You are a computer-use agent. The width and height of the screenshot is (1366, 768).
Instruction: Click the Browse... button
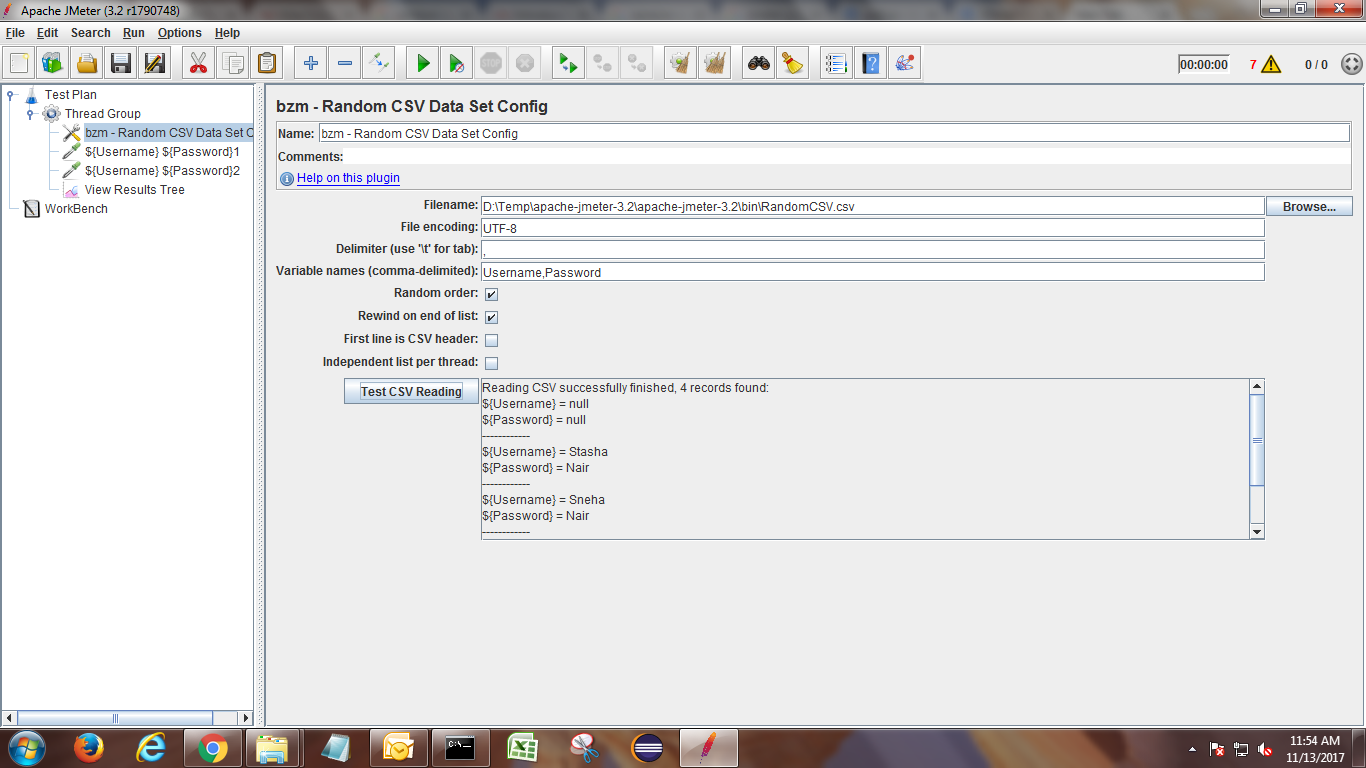(x=1309, y=206)
